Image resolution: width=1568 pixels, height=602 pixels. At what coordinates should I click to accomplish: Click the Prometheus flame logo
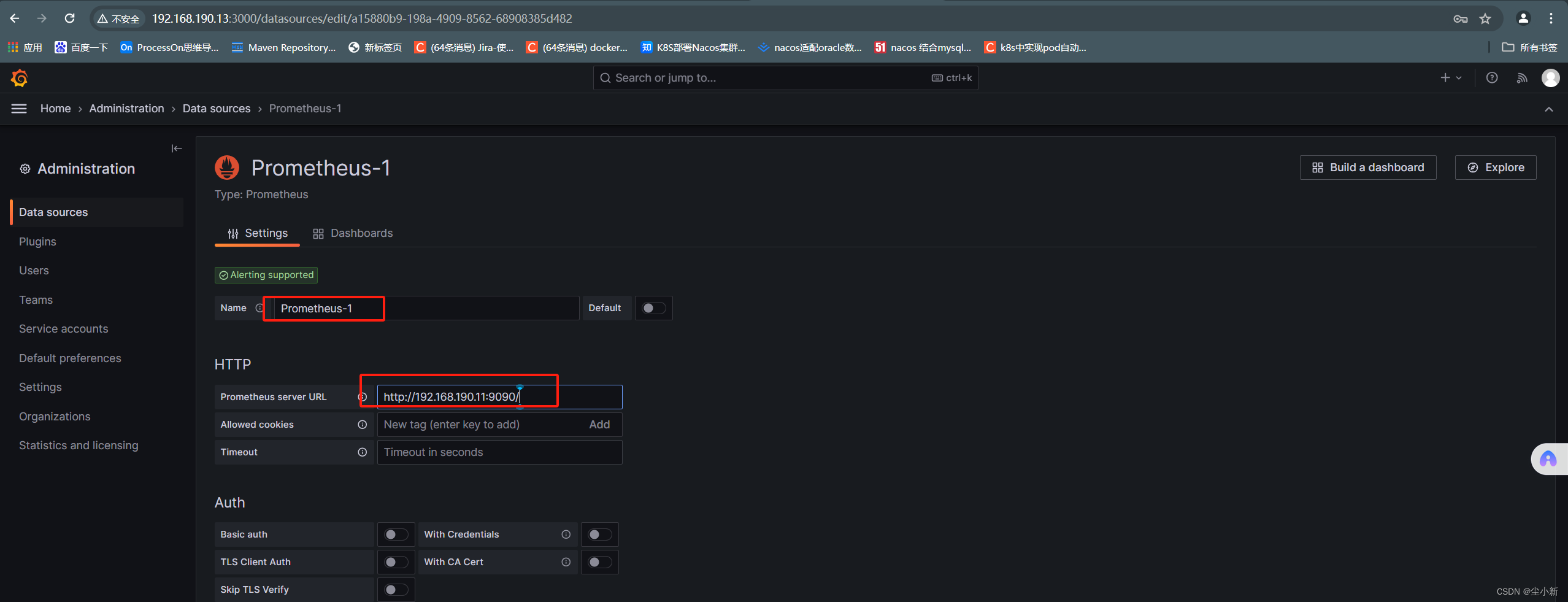[x=227, y=168]
